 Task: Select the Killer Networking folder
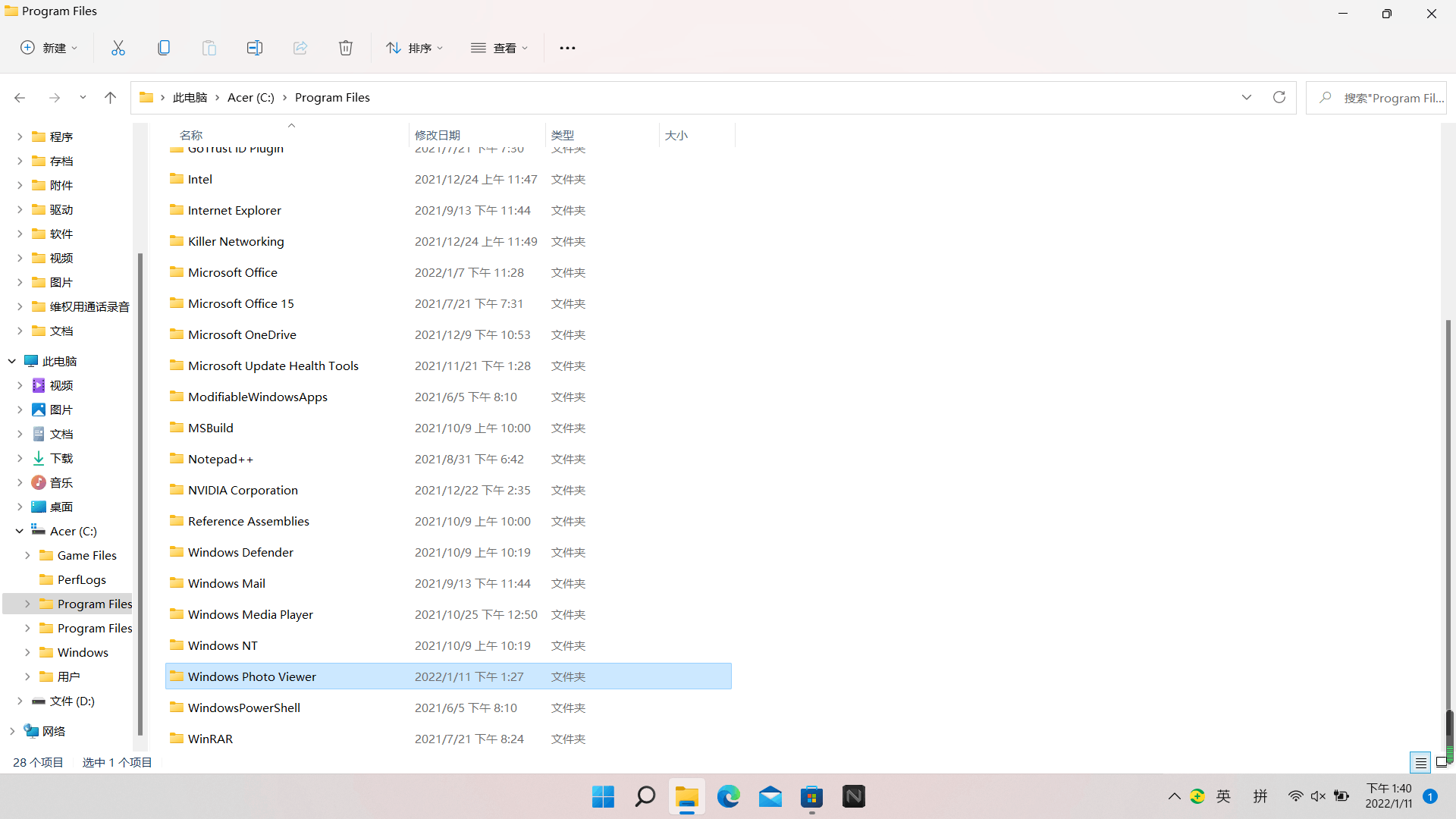click(448, 241)
